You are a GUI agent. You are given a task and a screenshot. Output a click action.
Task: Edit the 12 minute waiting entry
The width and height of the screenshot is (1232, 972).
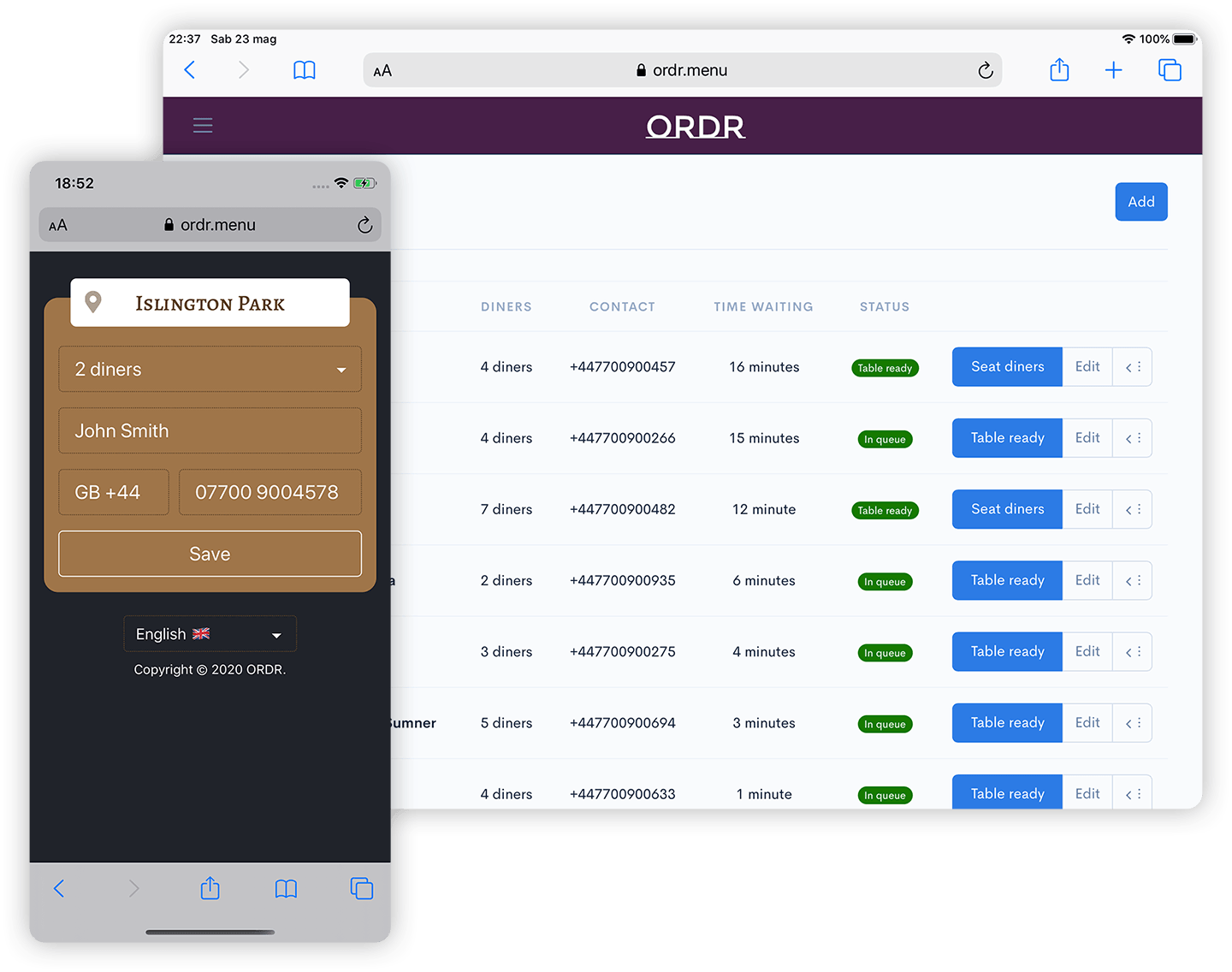click(1087, 509)
